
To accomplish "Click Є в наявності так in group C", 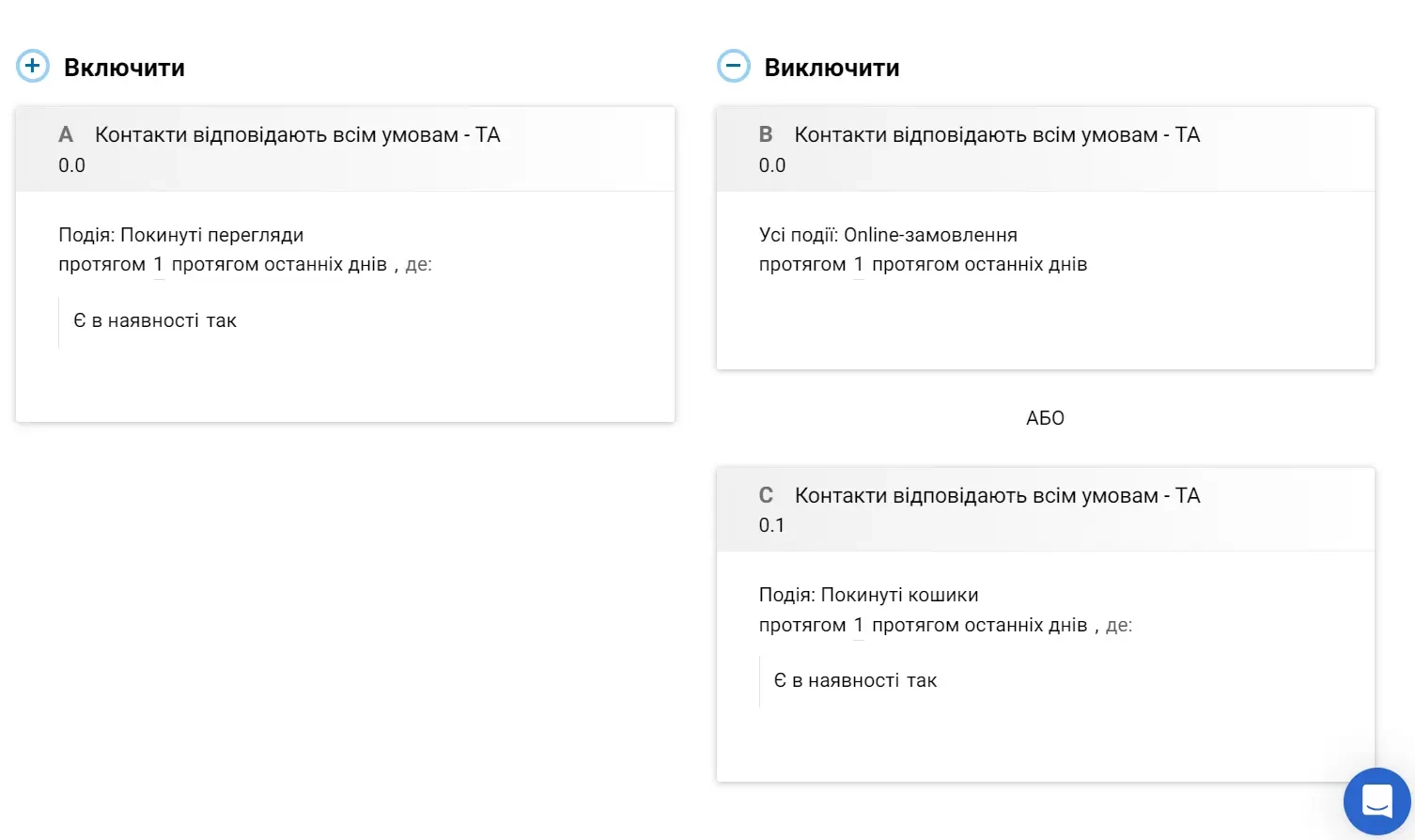I will click(855, 680).
